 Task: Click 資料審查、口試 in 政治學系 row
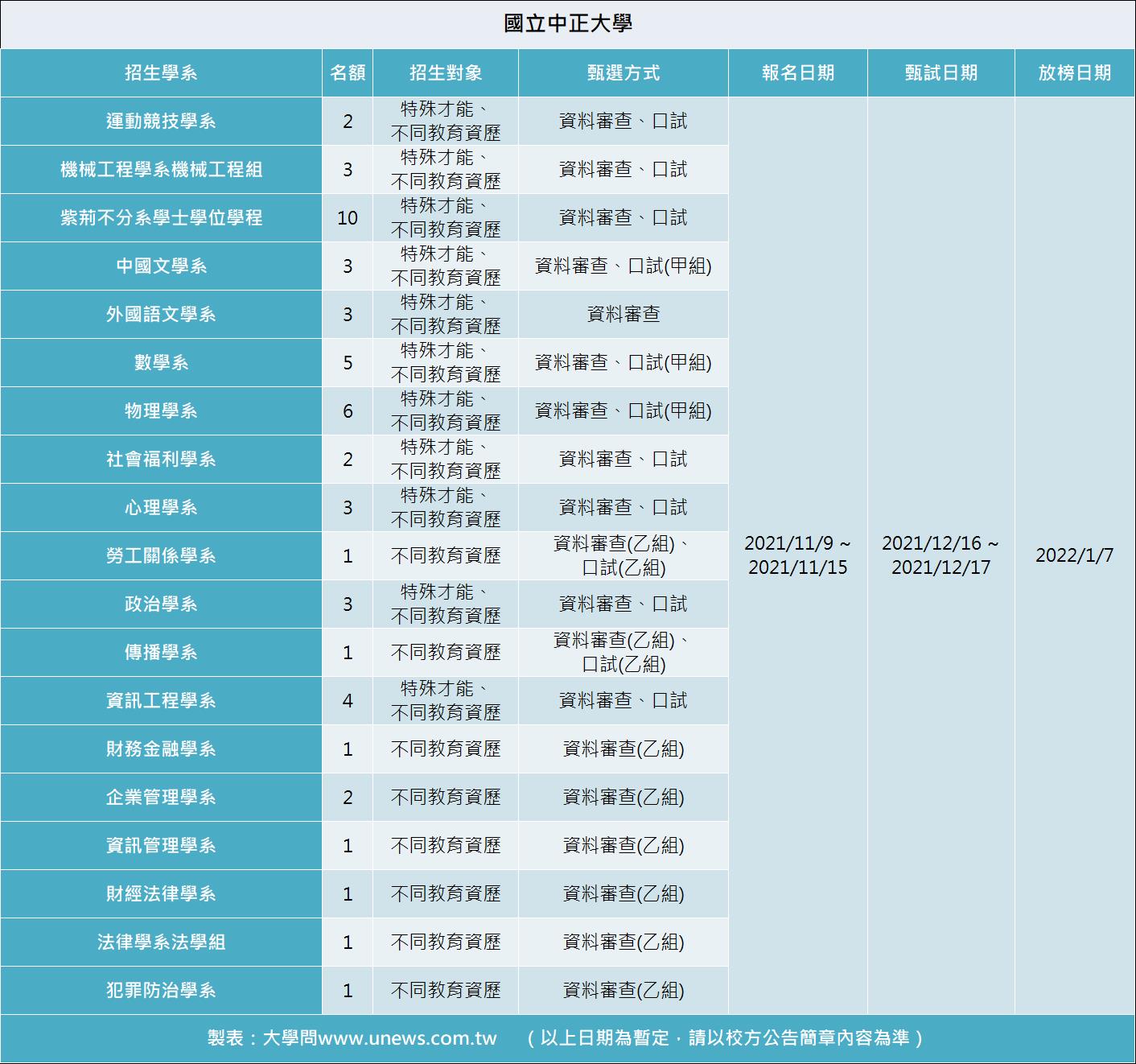tap(624, 604)
